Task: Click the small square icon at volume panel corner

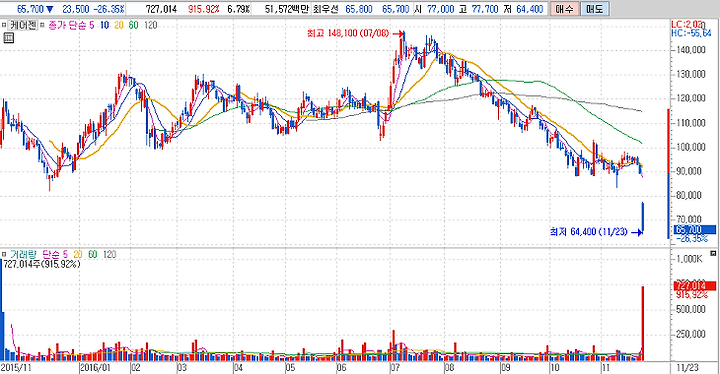Action: coord(713,253)
